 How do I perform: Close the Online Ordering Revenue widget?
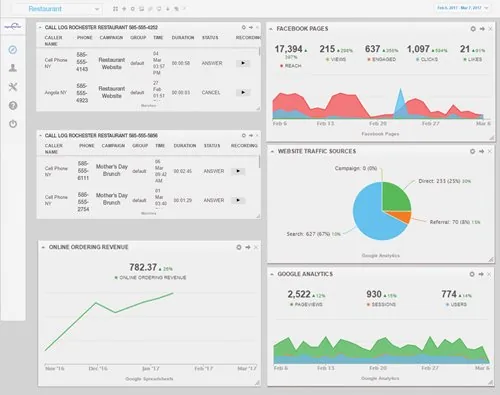[256, 247]
